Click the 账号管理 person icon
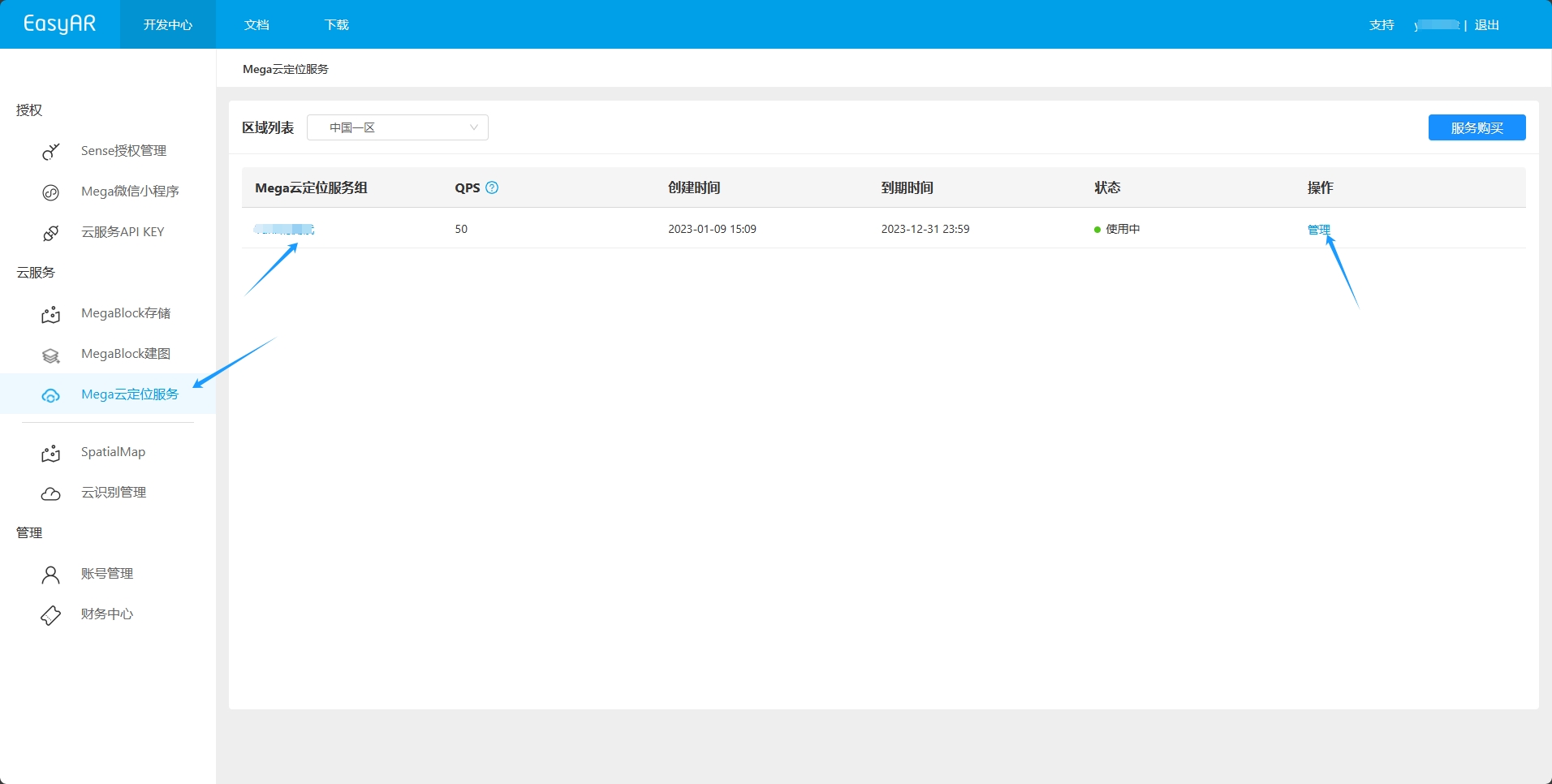Screen dimensions: 1552x784 coord(50,575)
